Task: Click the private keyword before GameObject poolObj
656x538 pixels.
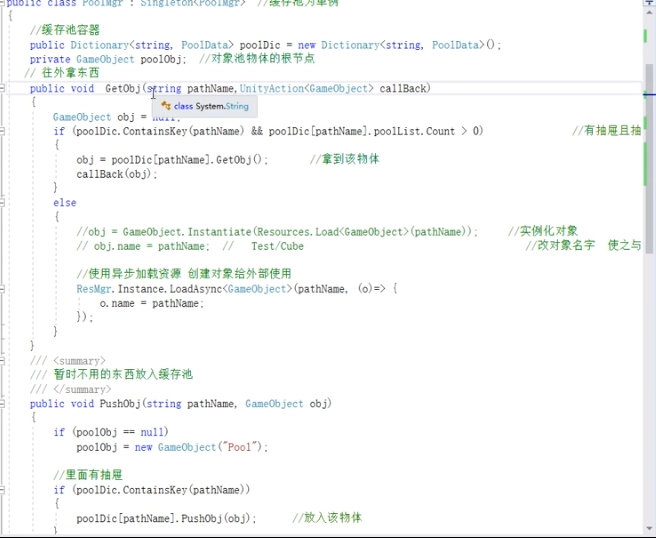Action: [50, 59]
